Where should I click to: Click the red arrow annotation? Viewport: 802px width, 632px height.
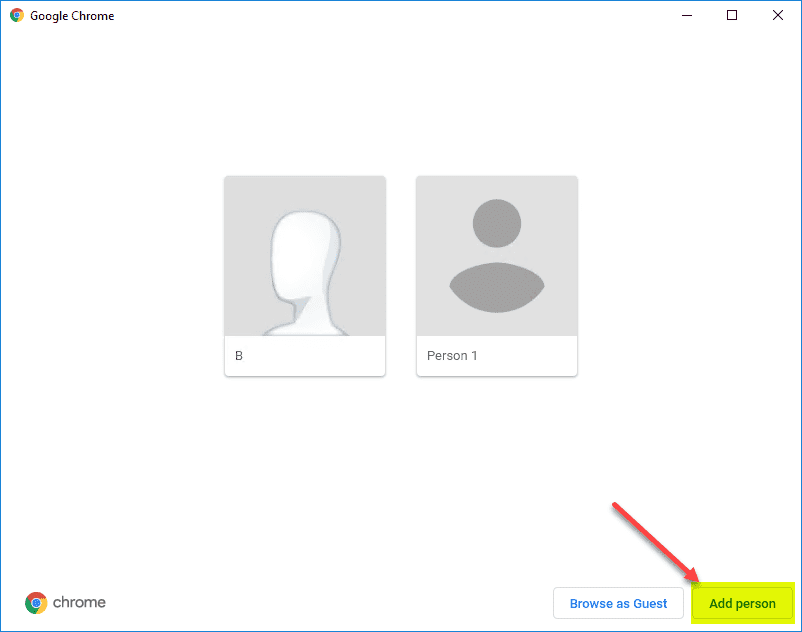(655, 545)
